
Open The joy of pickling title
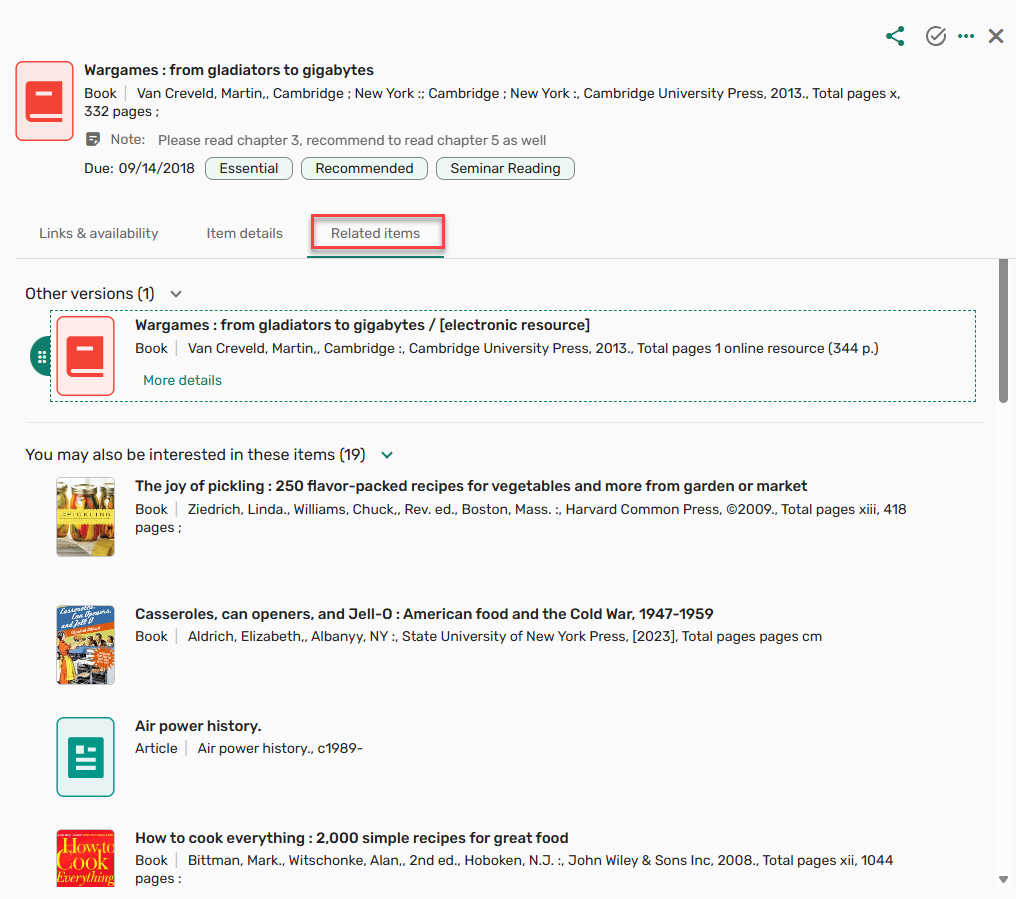[x=471, y=486]
